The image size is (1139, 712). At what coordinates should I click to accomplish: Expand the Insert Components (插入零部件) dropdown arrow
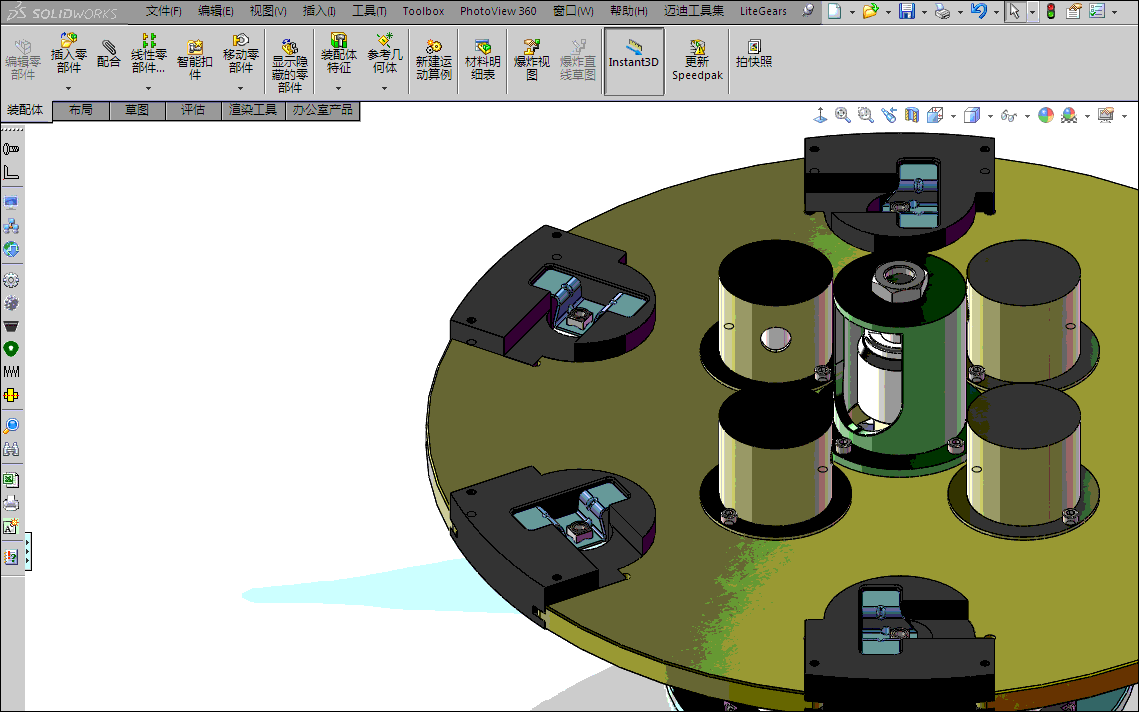coord(69,88)
